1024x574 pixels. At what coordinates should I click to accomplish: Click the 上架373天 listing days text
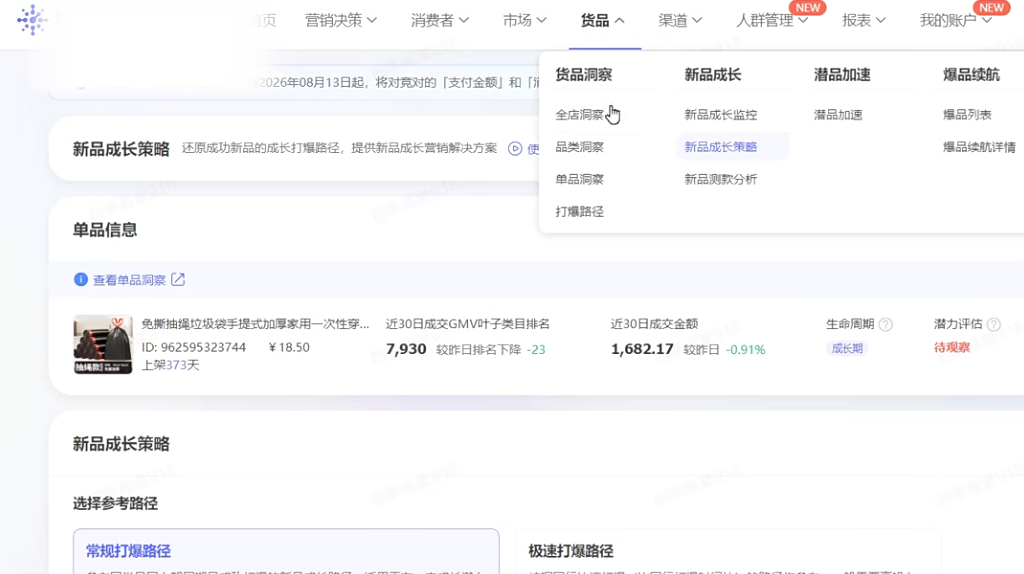click(170, 365)
